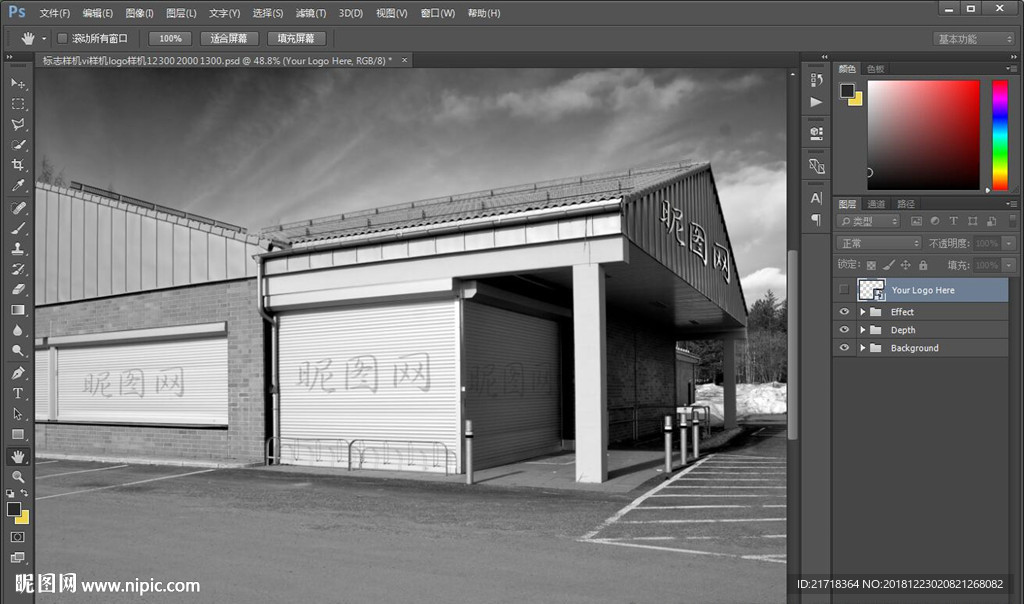Select the Polygonal Lasso tool

coord(18,124)
